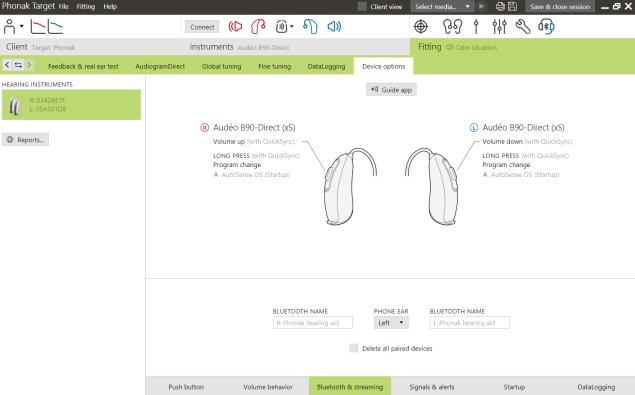The image size is (635, 395).
Task: Open the File menu
Action: point(64,7)
